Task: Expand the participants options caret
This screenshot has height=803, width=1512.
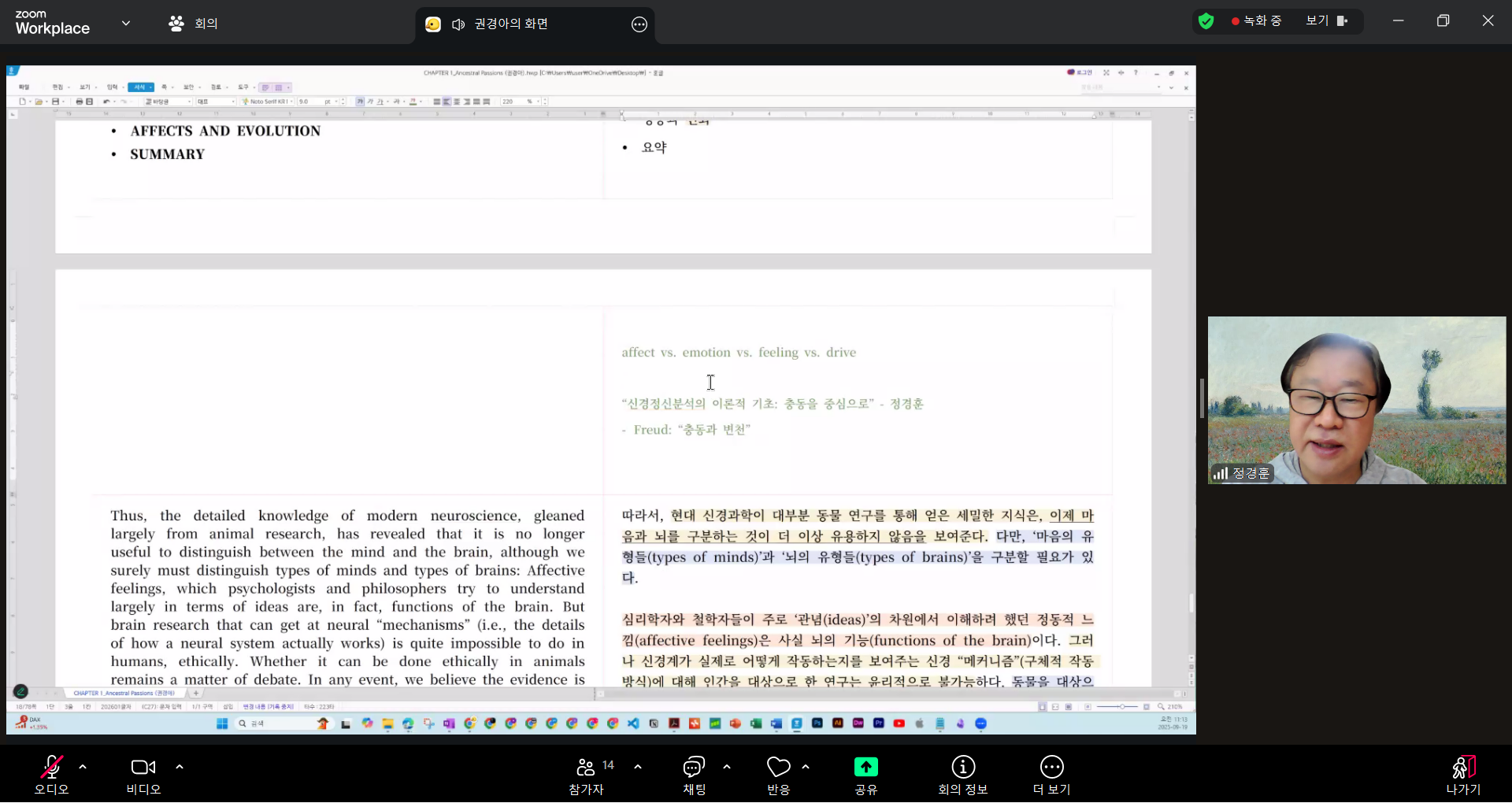Action: (x=638, y=766)
